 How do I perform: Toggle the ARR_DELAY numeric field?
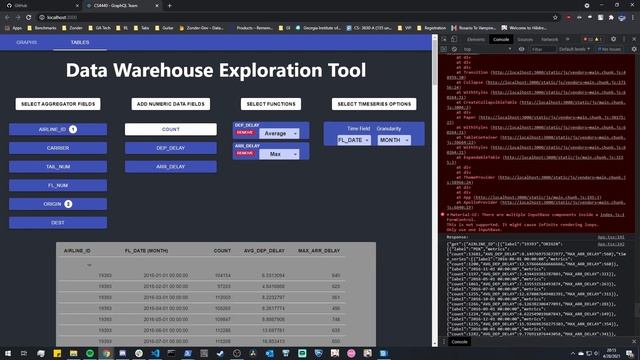[171, 167]
